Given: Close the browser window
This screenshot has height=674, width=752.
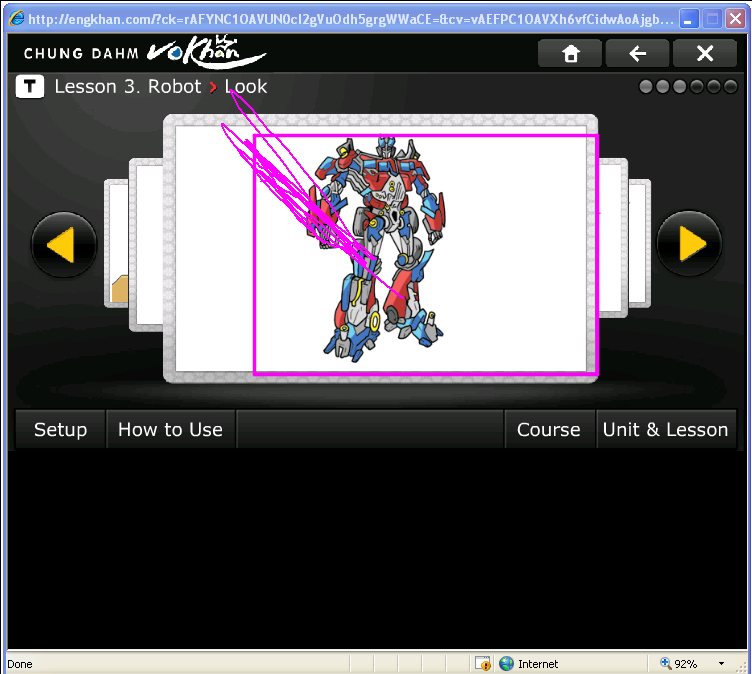Looking at the screenshot, I should [x=735, y=19].
